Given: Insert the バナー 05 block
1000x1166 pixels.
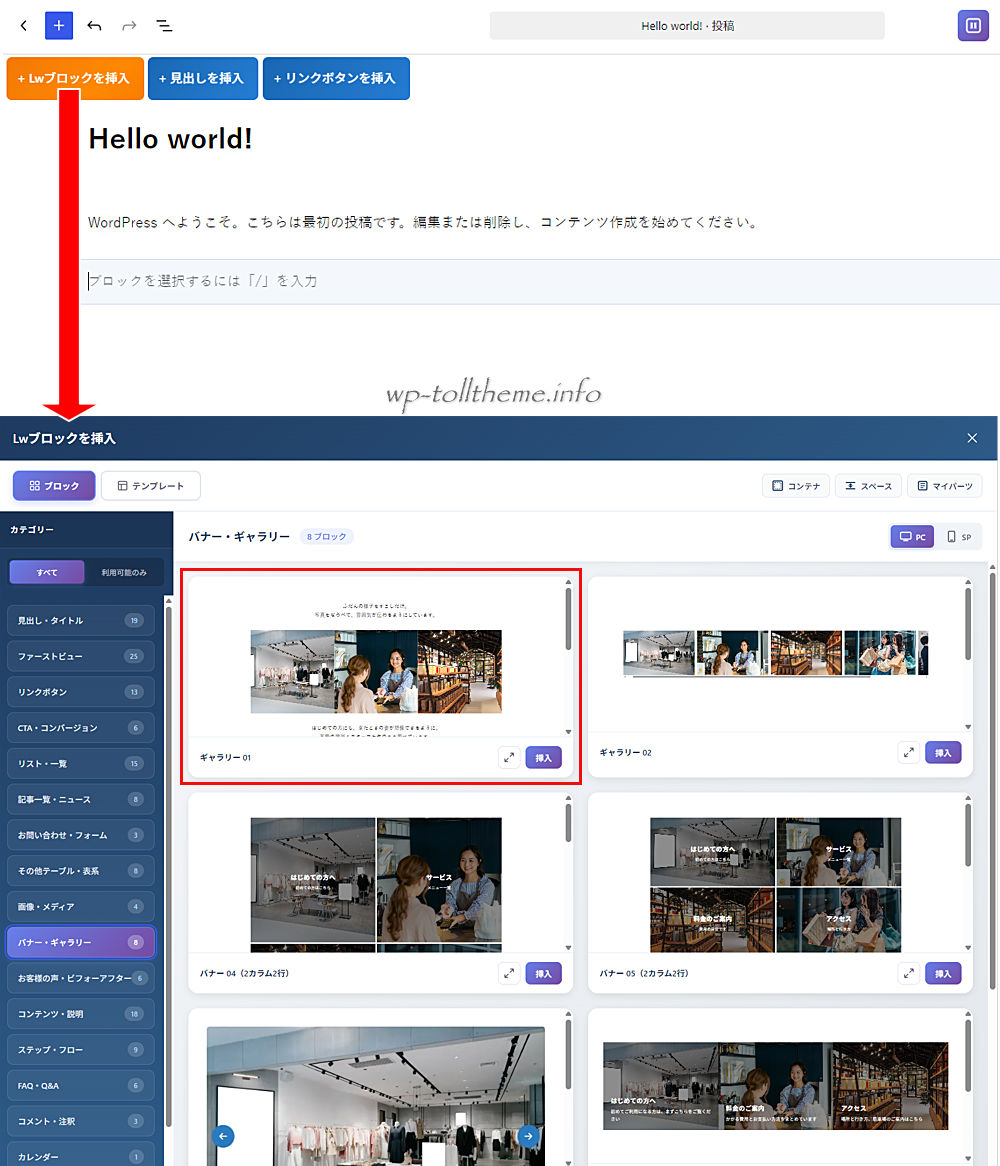Looking at the screenshot, I should tap(943, 973).
